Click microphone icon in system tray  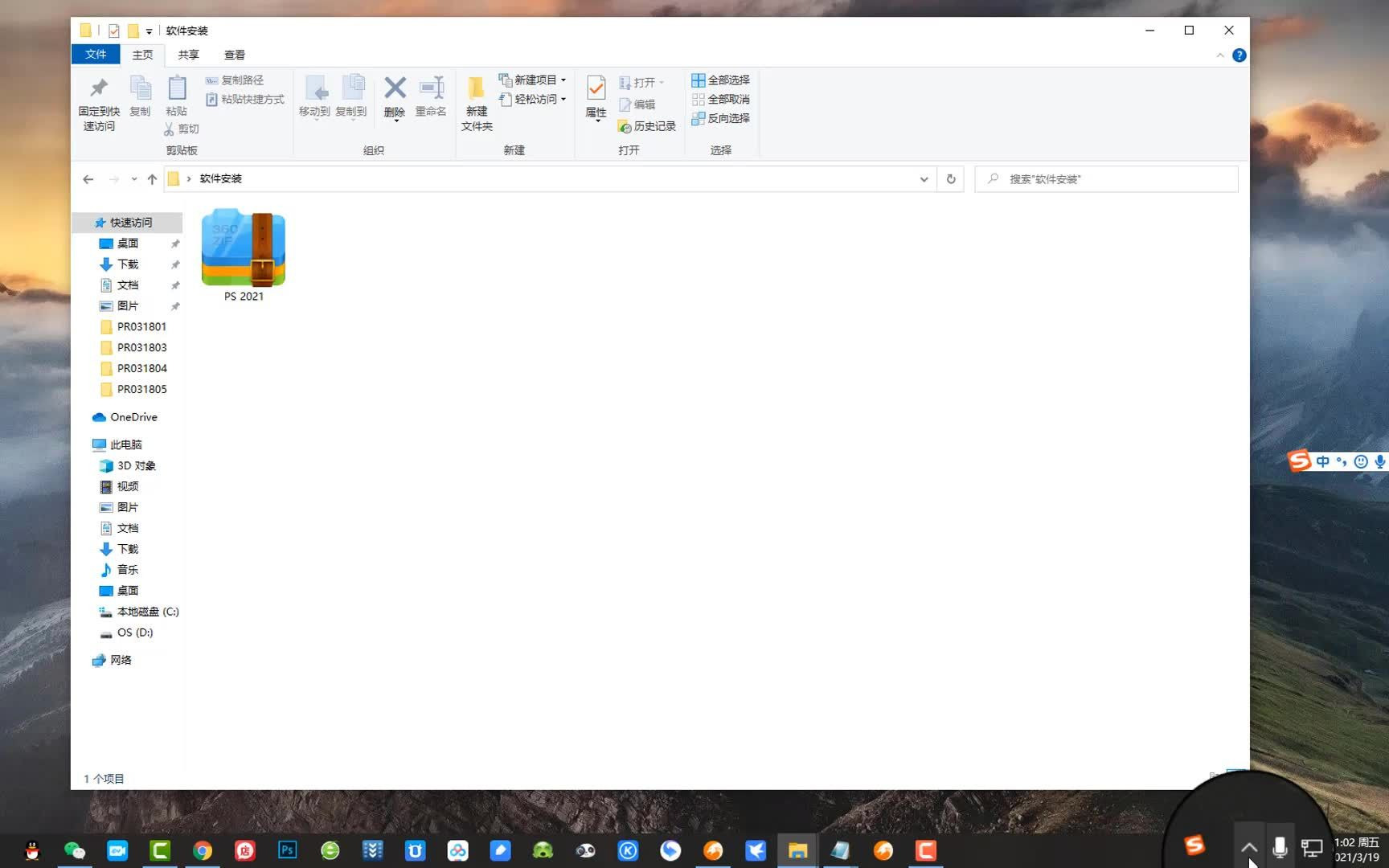pos(1280,848)
